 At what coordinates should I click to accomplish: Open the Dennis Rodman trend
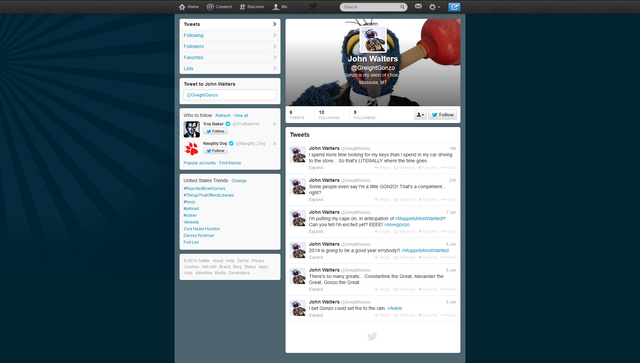click(x=199, y=235)
